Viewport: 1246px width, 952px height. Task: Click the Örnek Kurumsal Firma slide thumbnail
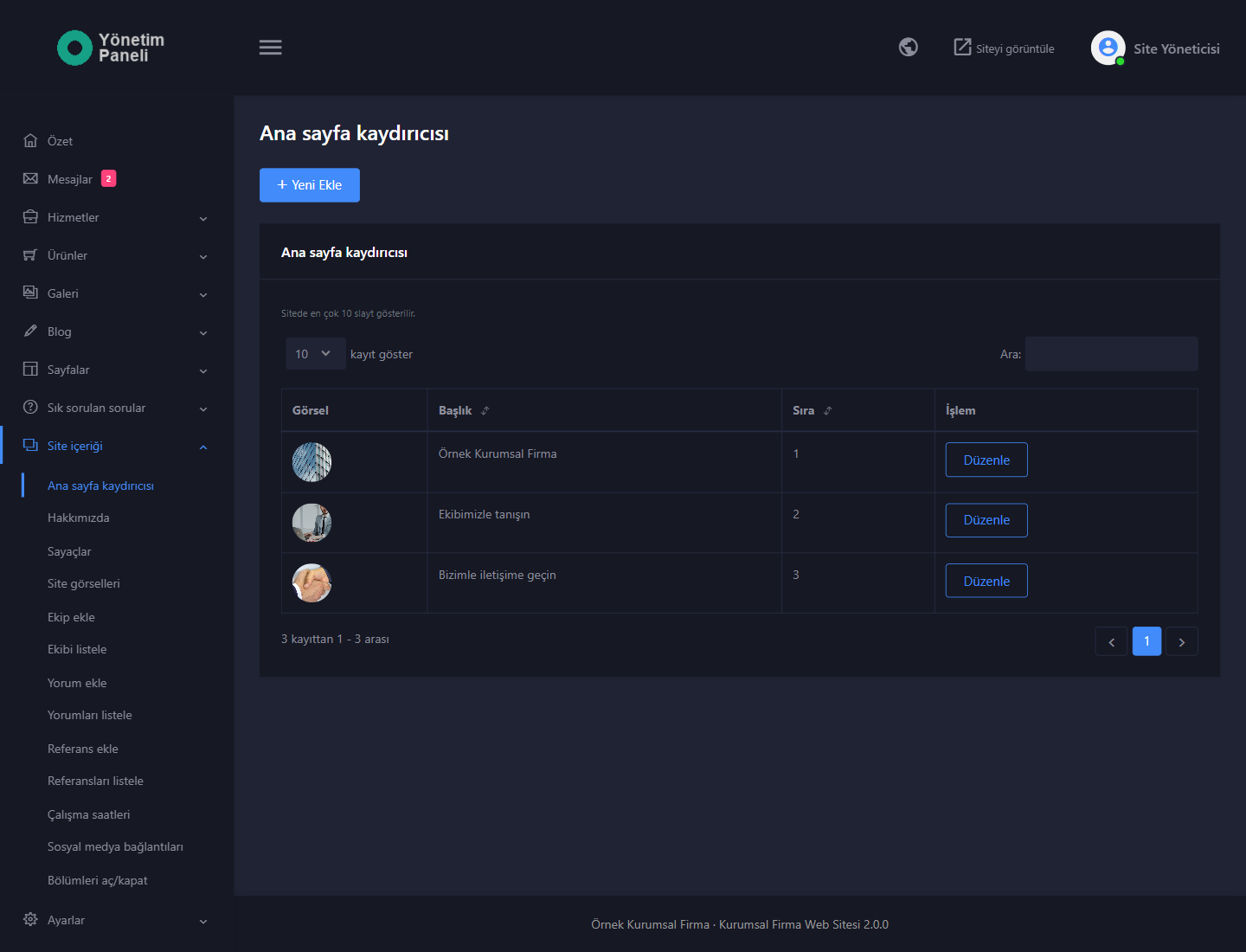click(x=311, y=462)
